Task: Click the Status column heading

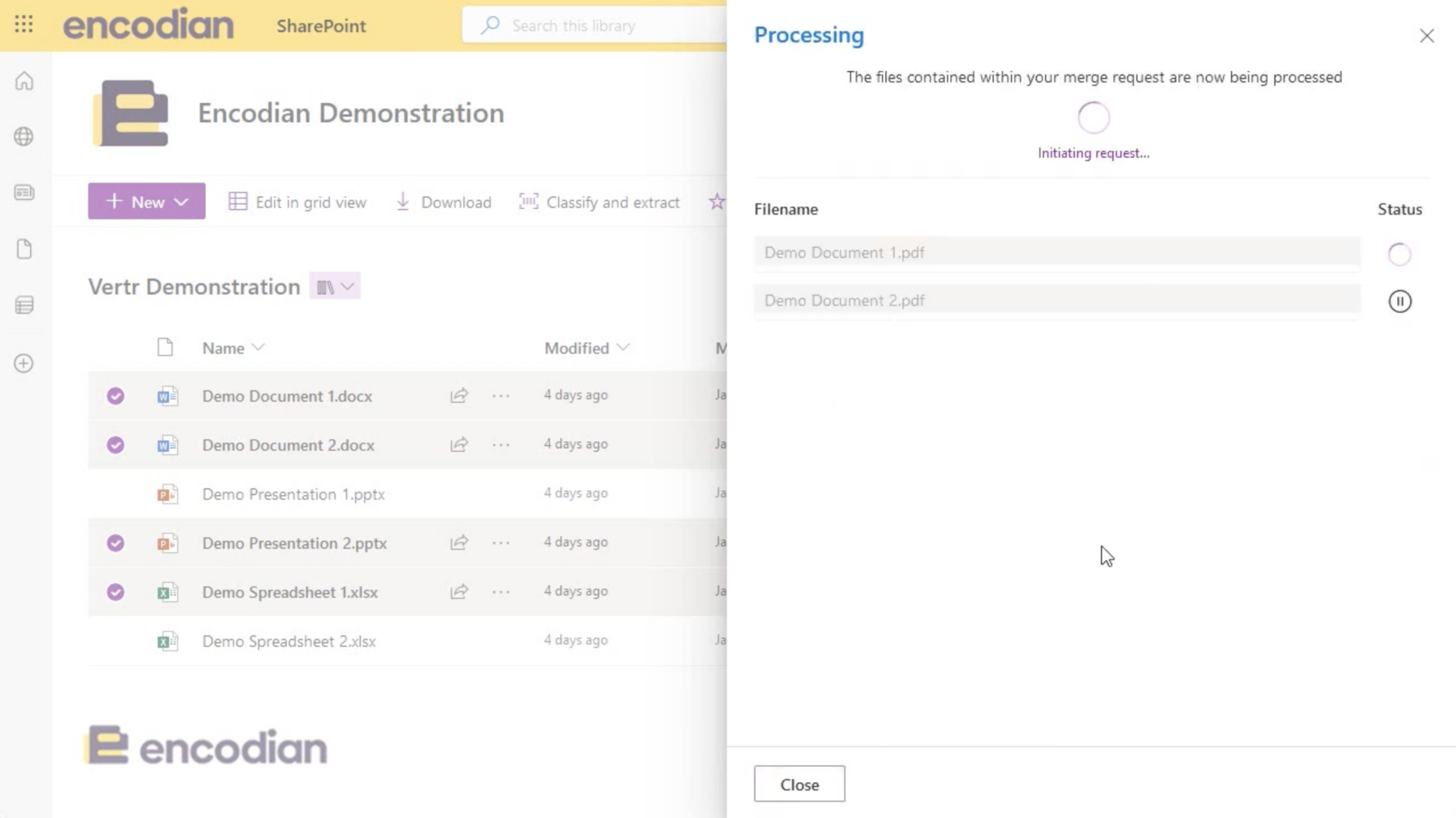Action: pyautogui.click(x=1400, y=209)
